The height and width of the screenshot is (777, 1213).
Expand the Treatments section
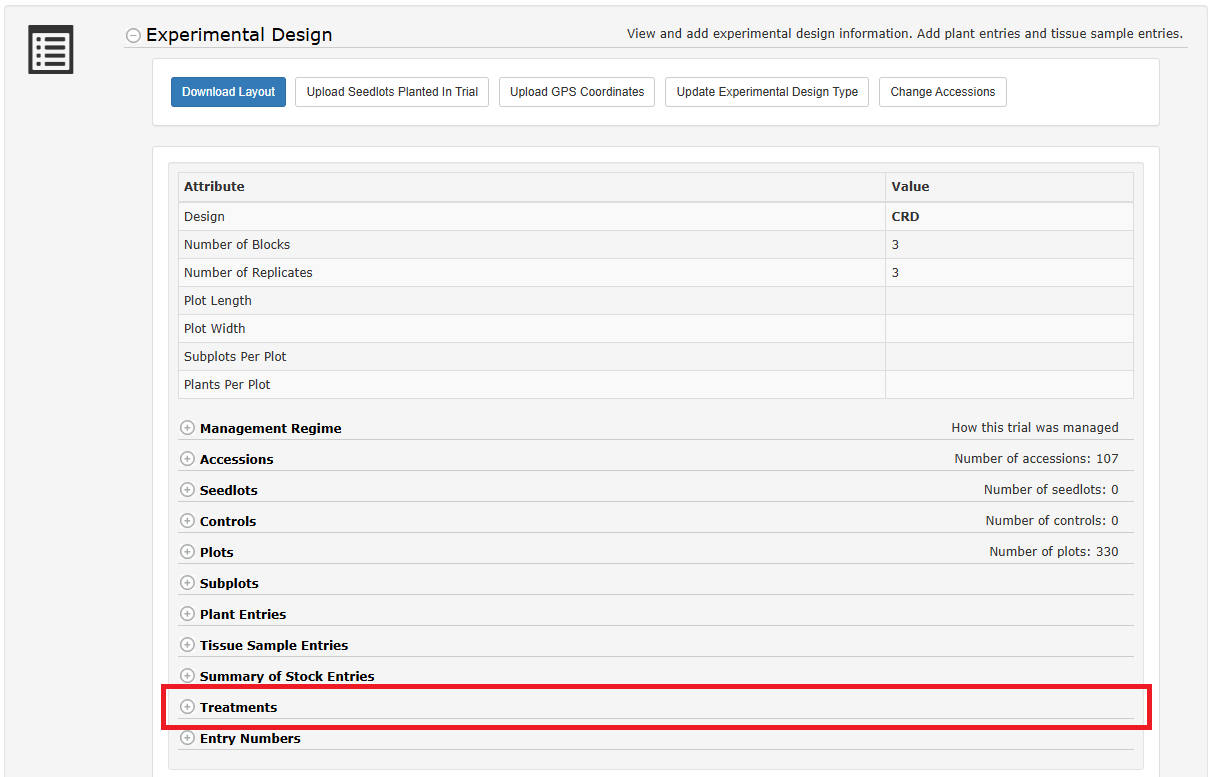[x=187, y=707]
